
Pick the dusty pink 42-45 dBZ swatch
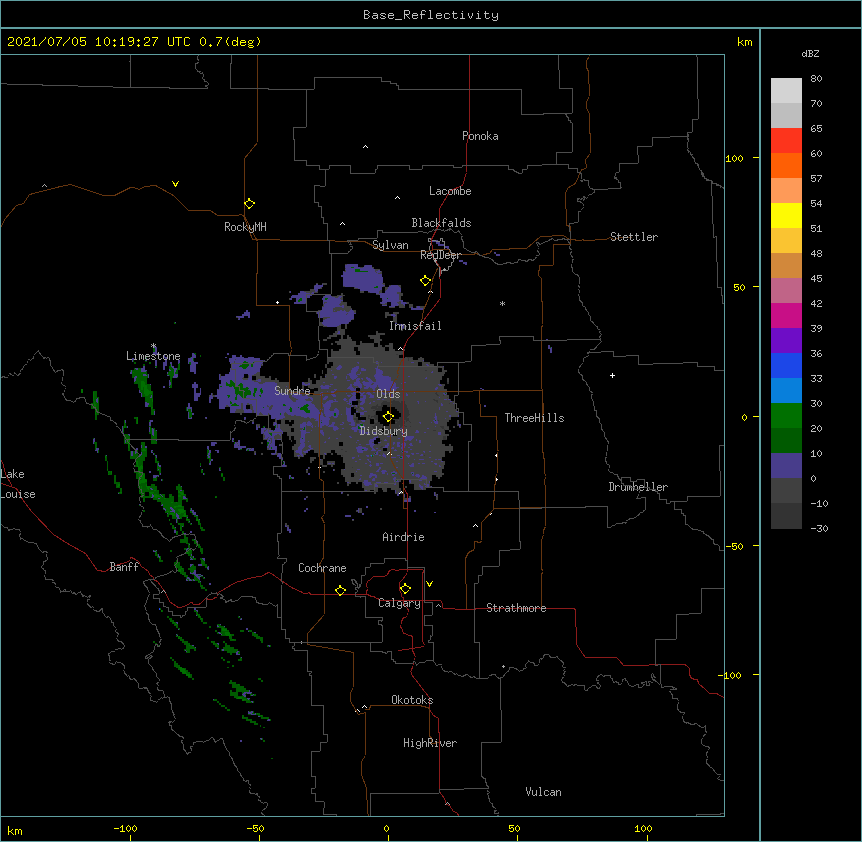tap(786, 291)
